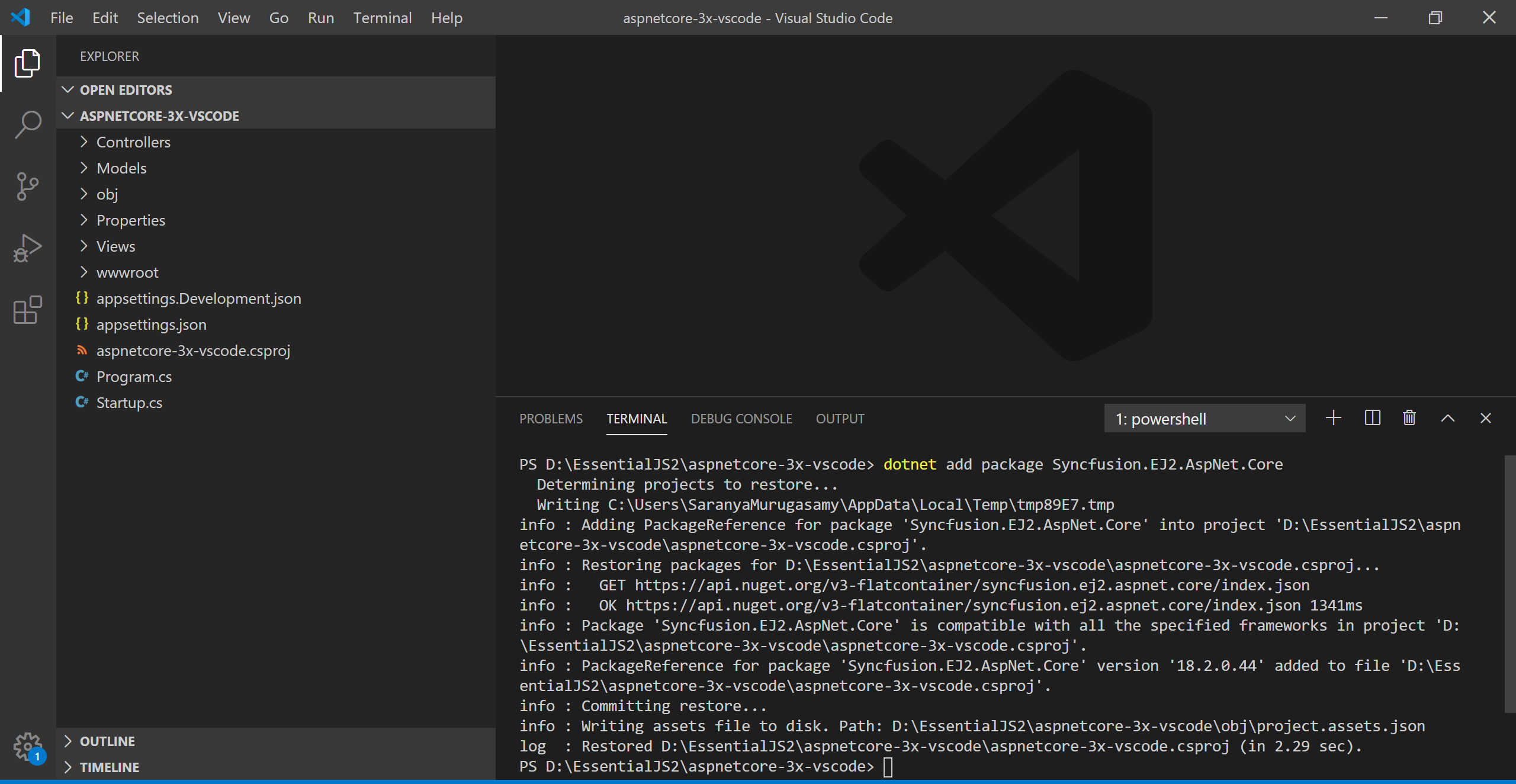Open the Search view icon
The height and width of the screenshot is (784, 1516).
click(x=27, y=124)
